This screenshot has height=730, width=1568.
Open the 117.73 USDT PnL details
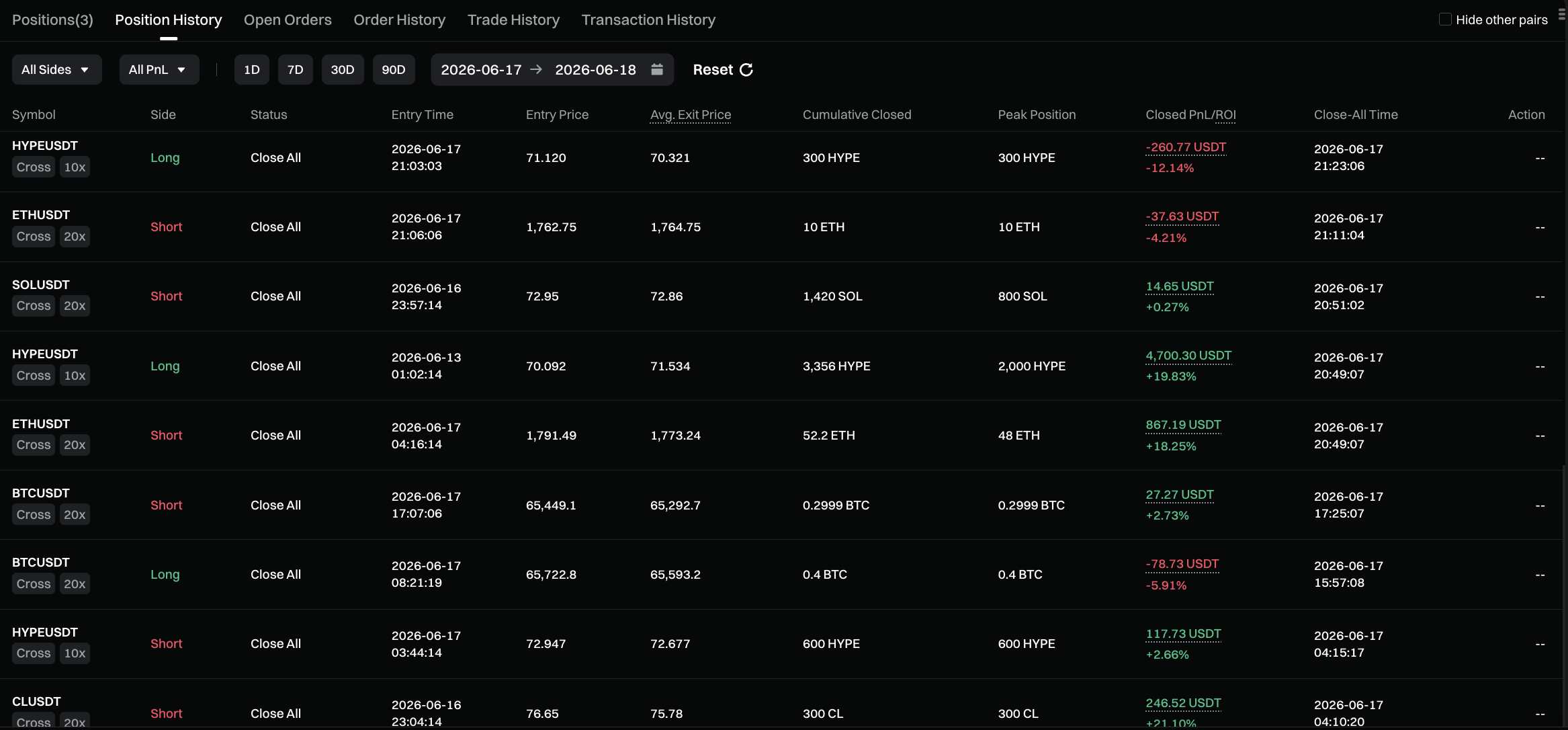[x=1183, y=634]
